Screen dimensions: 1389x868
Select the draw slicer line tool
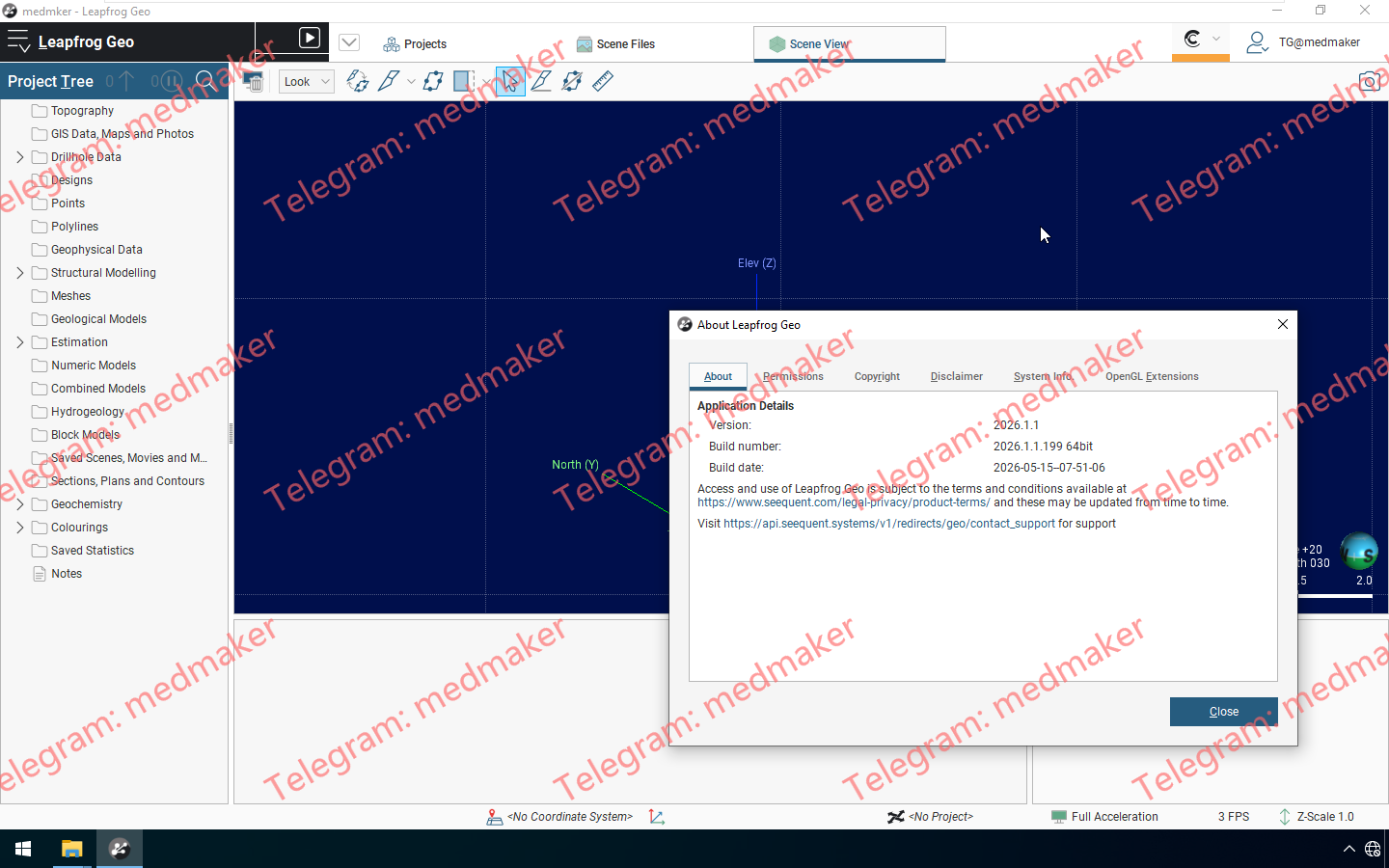389,82
